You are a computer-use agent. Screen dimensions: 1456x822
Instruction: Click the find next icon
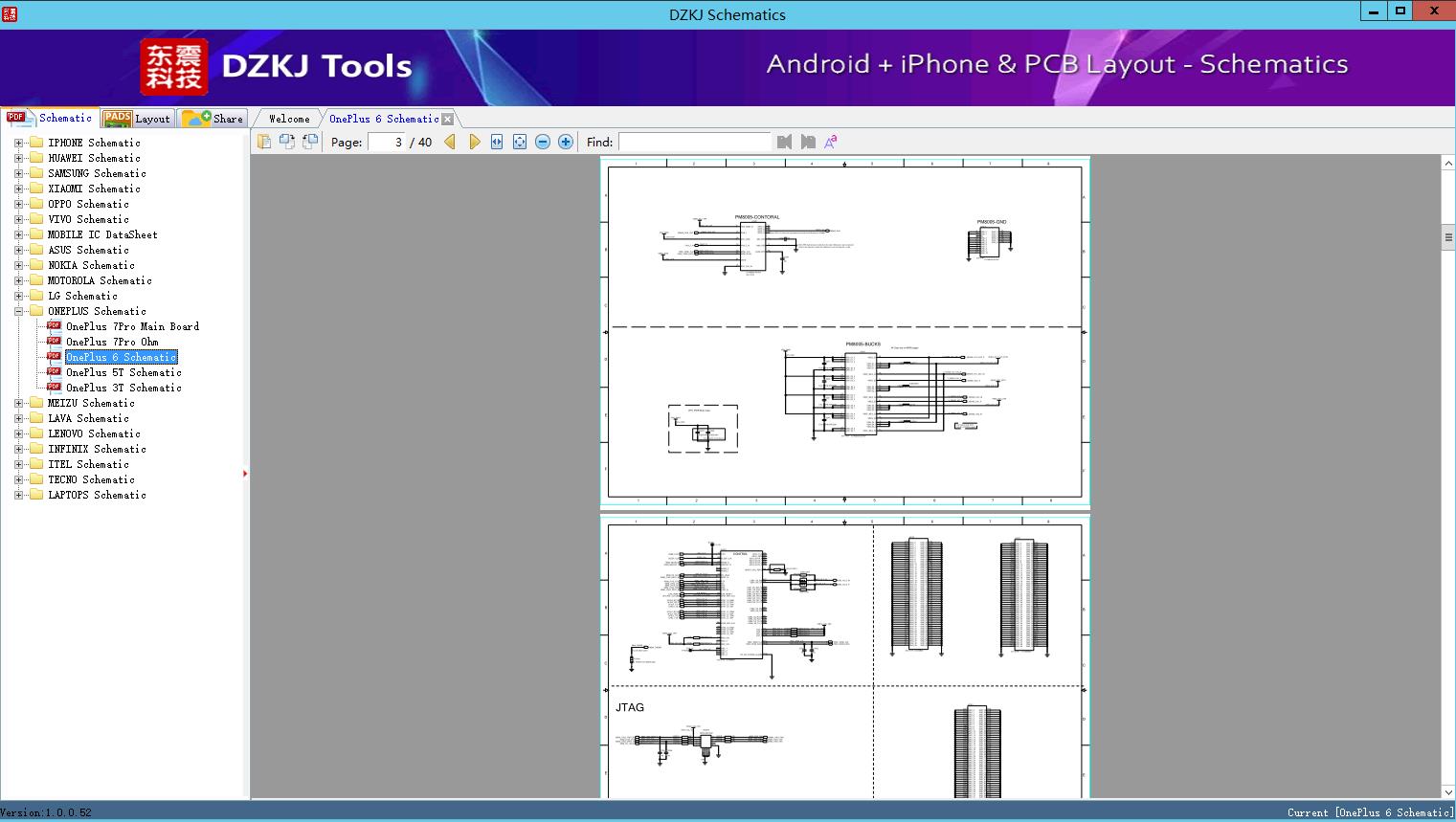point(808,142)
